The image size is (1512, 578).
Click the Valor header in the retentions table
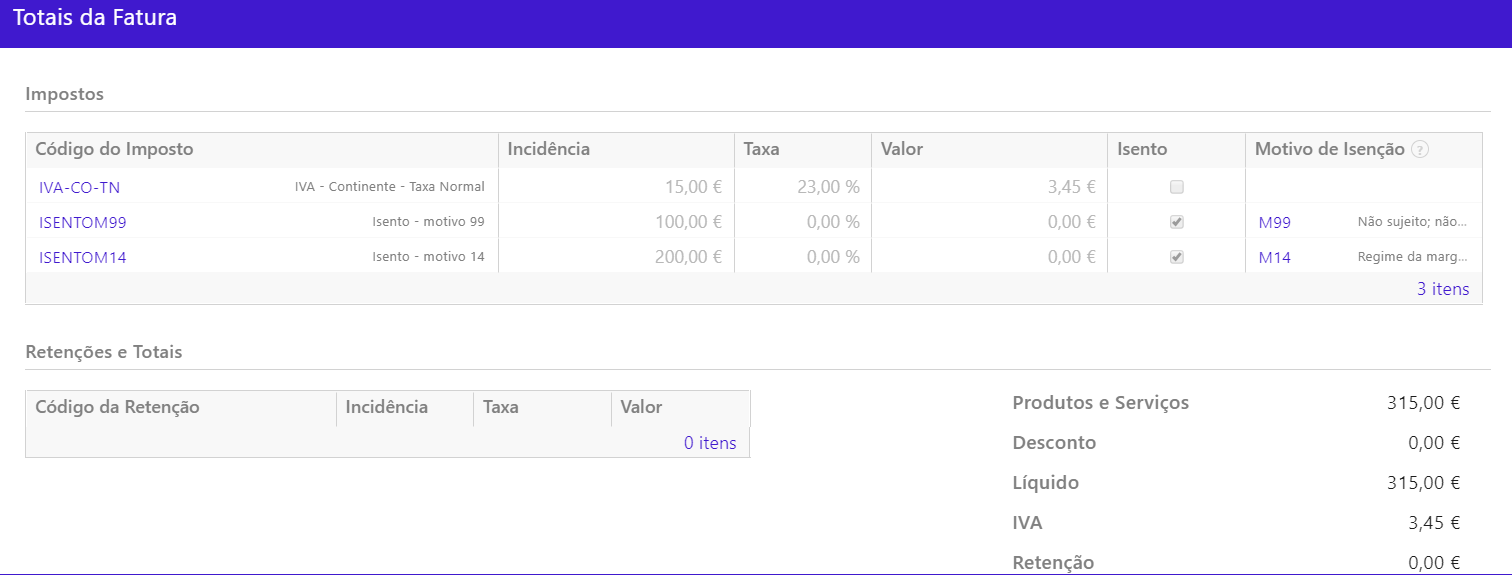(641, 407)
